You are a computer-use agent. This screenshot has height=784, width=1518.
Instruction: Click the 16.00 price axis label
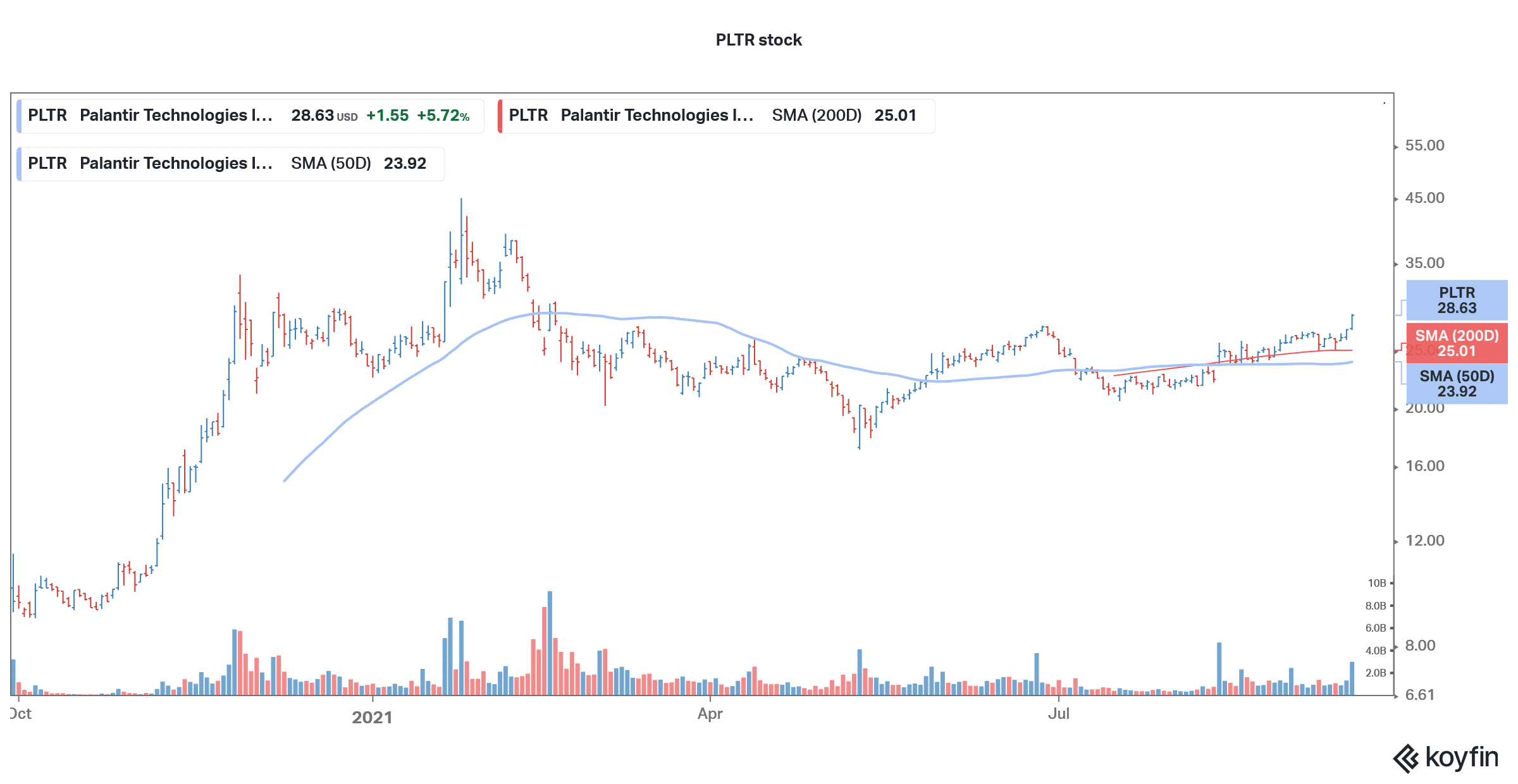(x=1424, y=466)
